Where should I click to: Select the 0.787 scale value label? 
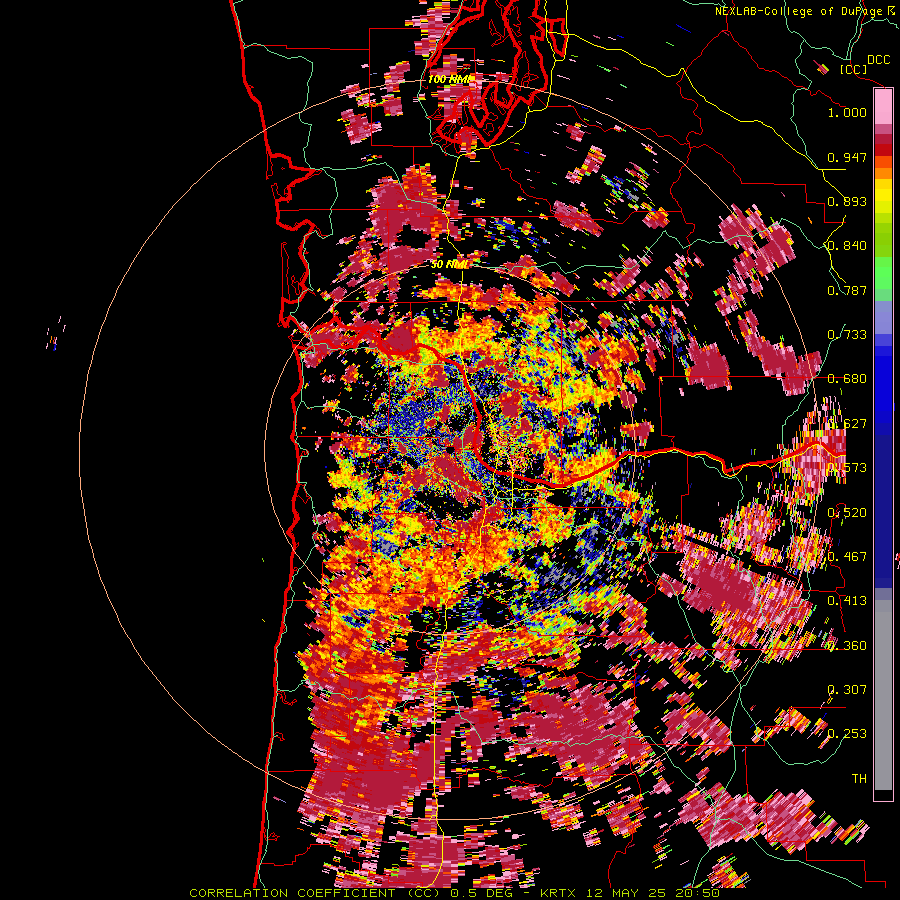click(x=847, y=290)
